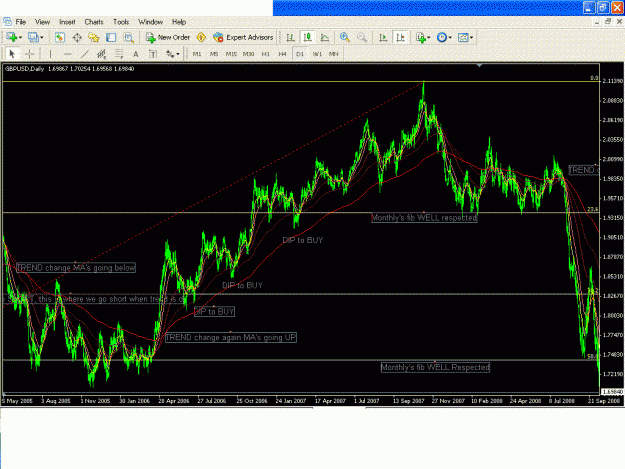625x469 pixels.
Task: Open the Profiles dropdown arrow
Action: click(x=41, y=38)
